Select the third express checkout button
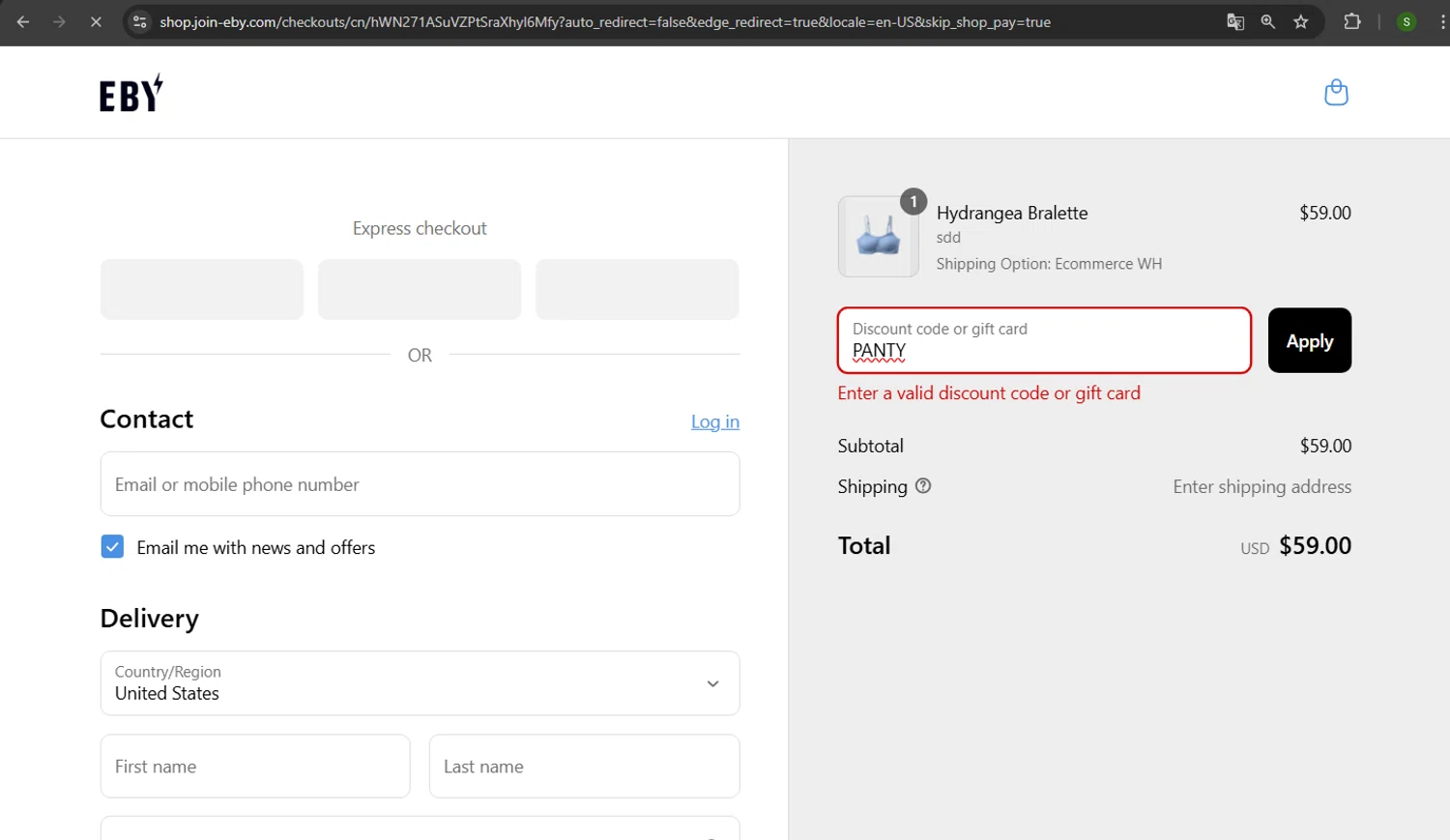 point(637,289)
